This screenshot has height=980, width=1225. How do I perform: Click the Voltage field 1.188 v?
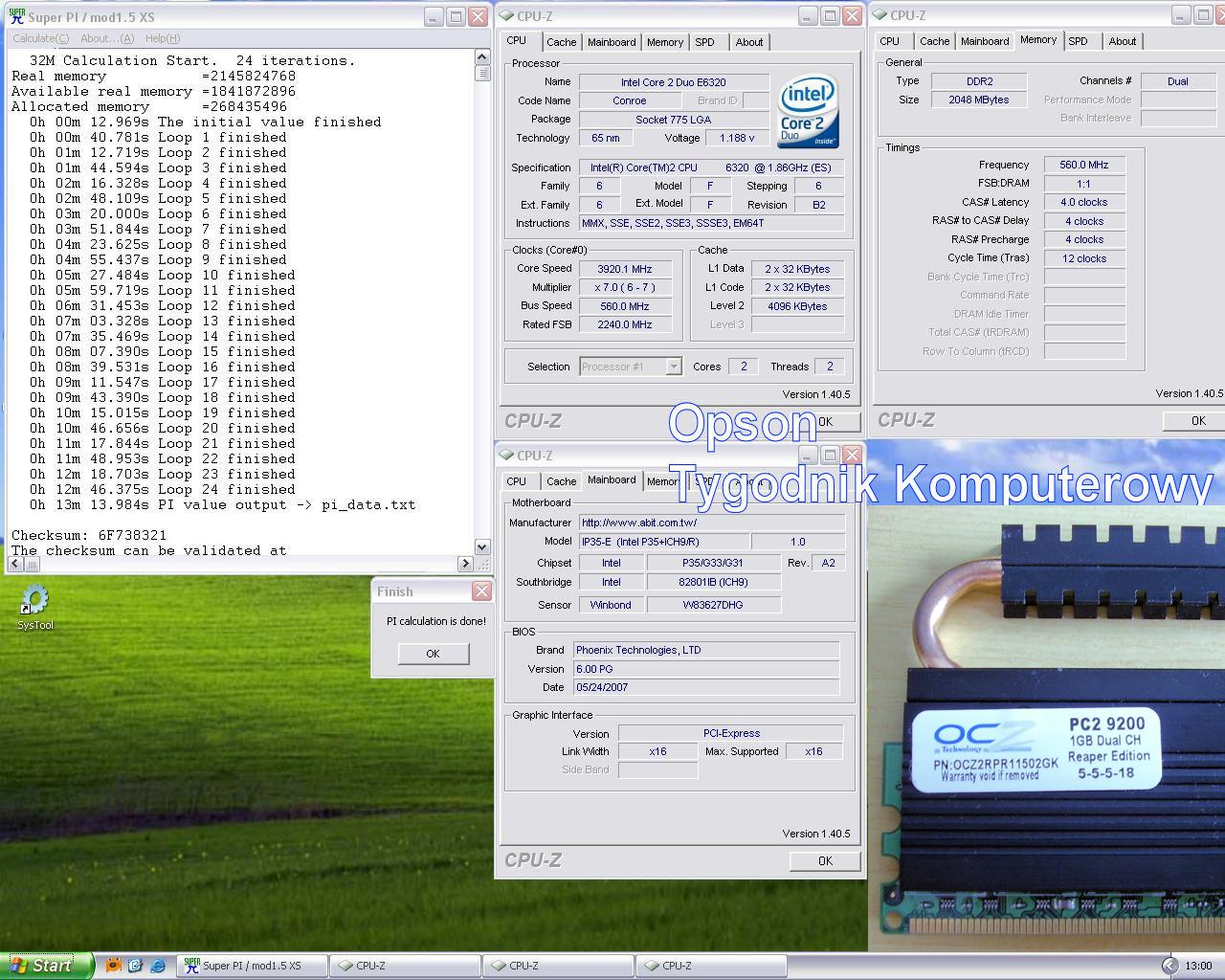(x=737, y=138)
